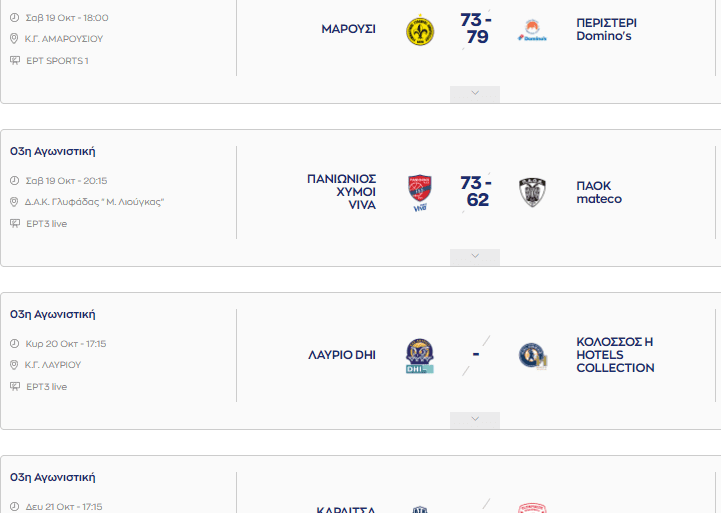Open ΚΟΛΟΣΣΟΣ H HOTELS COLLECTION team page

pyautogui.click(x=615, y=355)
